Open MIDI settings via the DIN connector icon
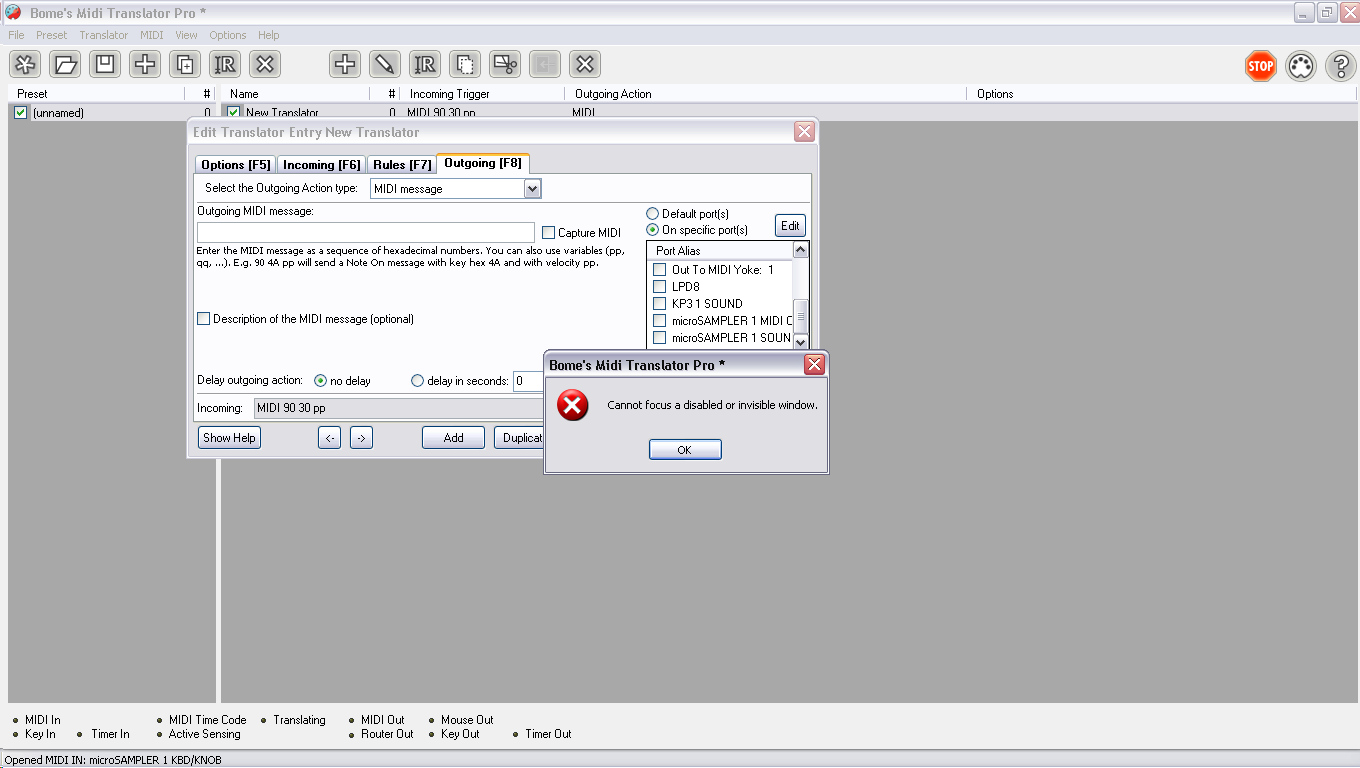 coord(1300,67)
